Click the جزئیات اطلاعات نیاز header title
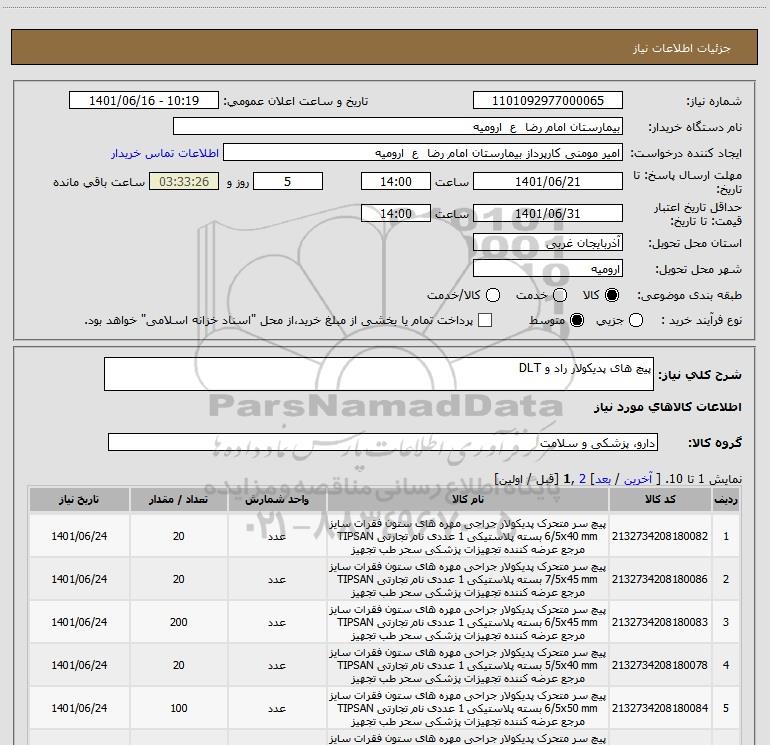Viewport: 770px width, 745px height. pyautogui.click(x=682, y=48)
